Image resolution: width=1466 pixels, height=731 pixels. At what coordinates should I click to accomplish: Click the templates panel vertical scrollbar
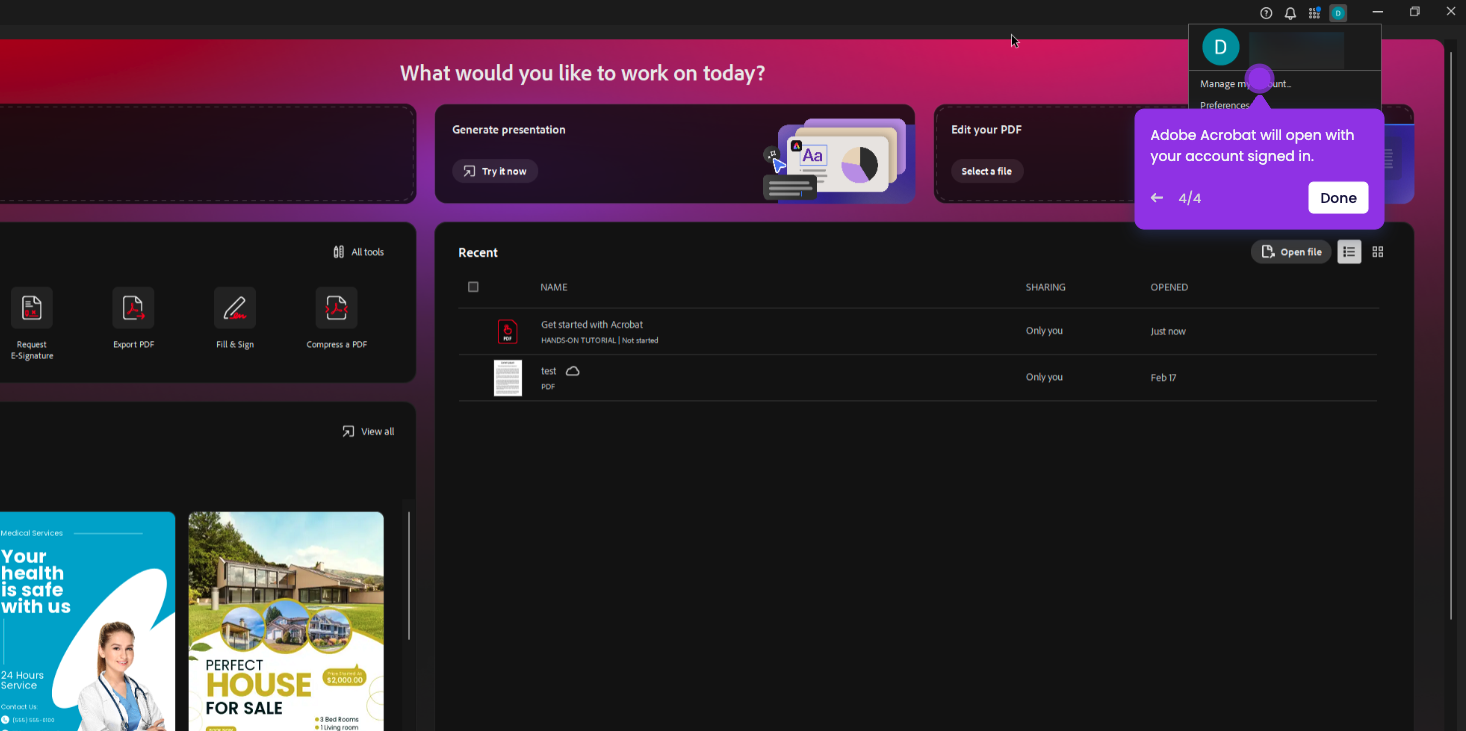click(x=409, y=575)
